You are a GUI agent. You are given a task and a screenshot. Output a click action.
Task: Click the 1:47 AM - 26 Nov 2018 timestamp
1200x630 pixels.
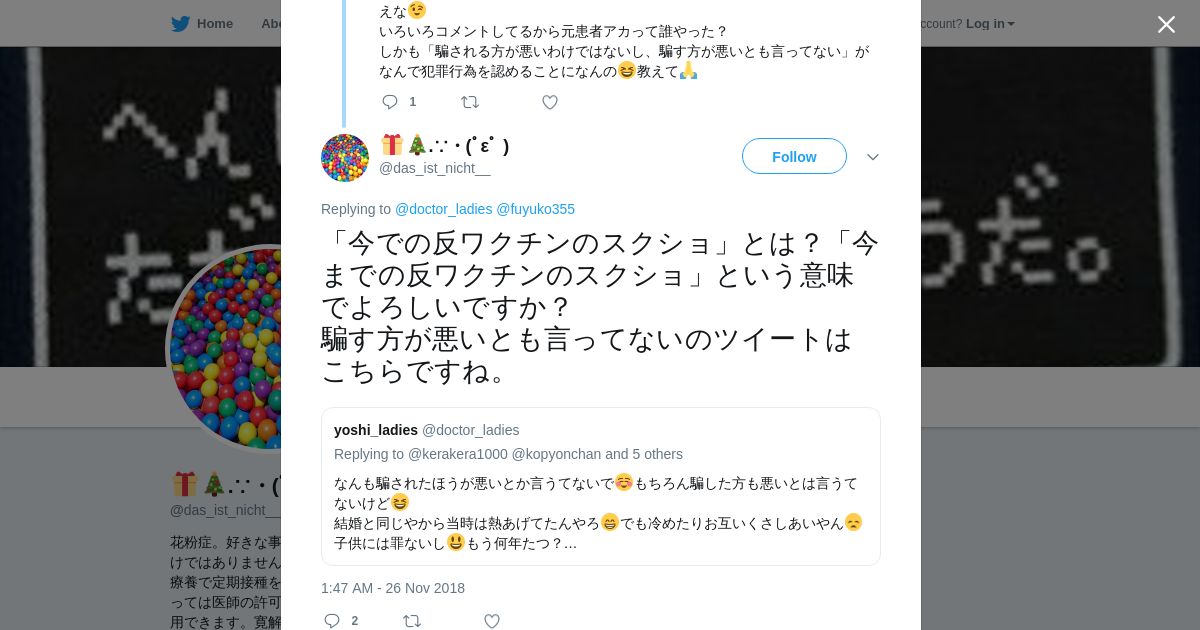(x=393, y=588)
